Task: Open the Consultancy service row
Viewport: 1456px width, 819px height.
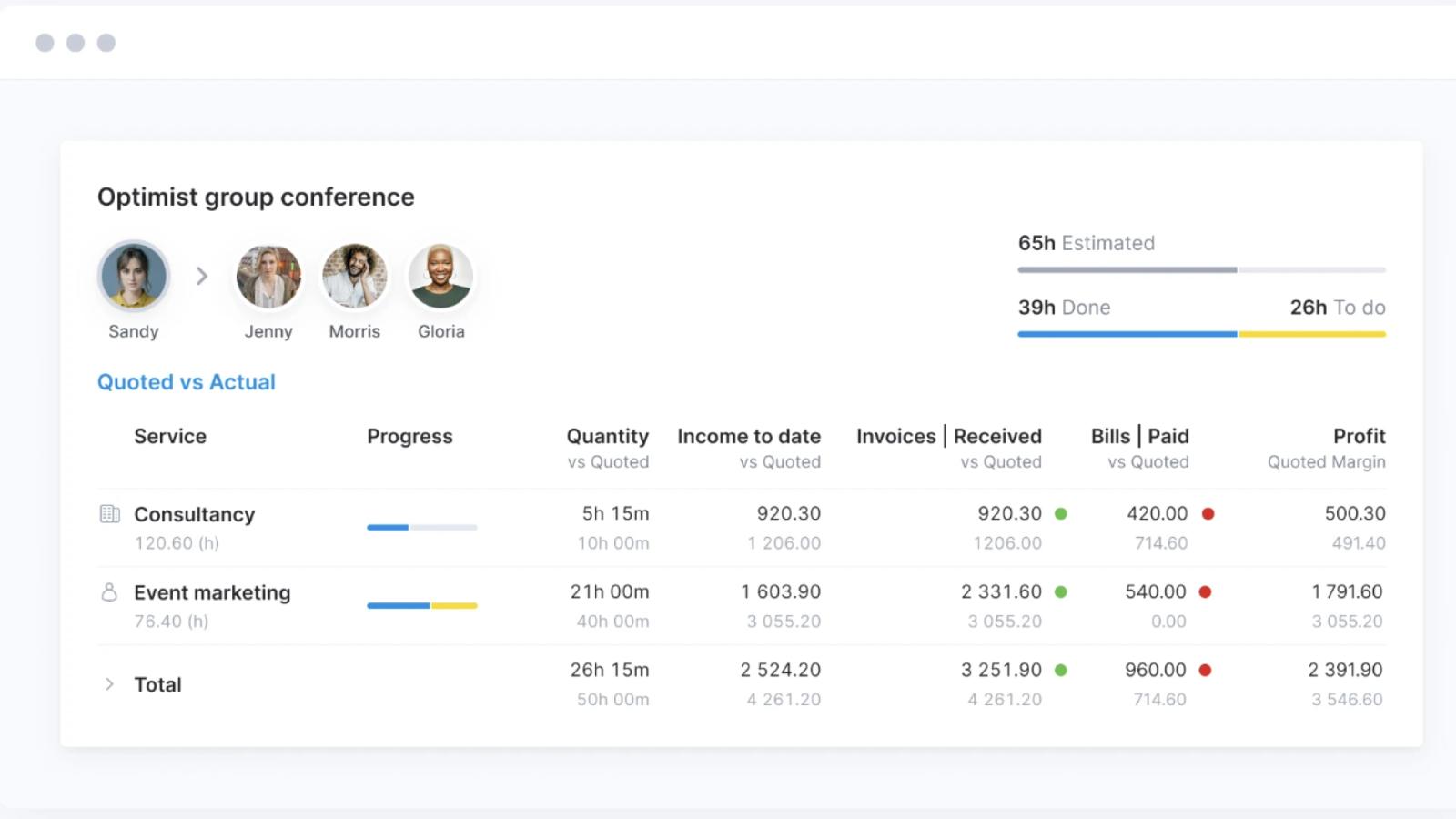Action: [742, 528]
